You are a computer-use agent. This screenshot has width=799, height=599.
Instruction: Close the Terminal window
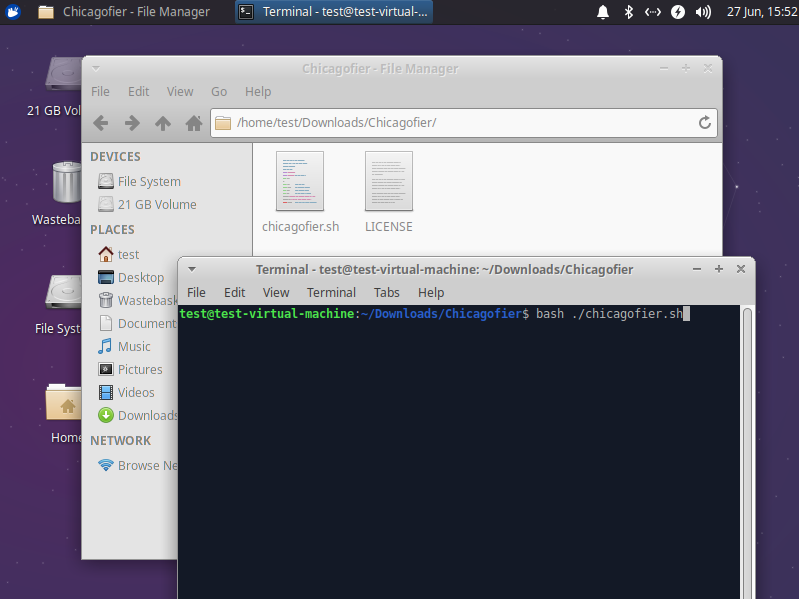point(741,269)
